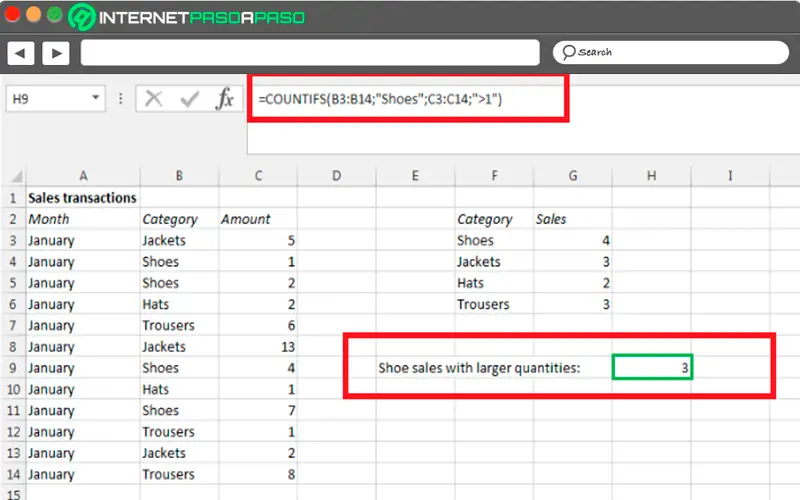Select the active cell H9 showing 3
The image size is (800, 500).
point(652,367)
